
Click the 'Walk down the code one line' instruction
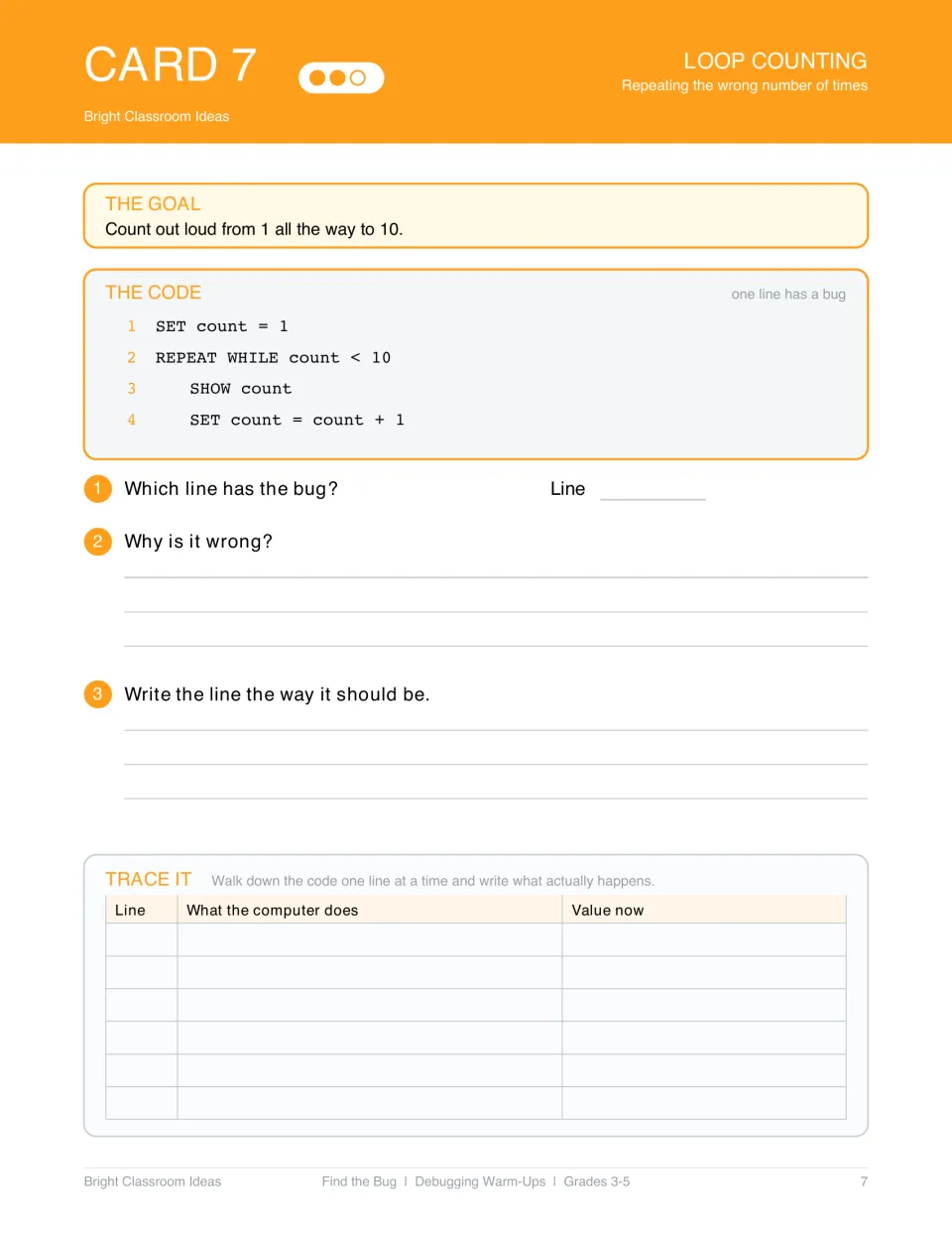click(x=432, y=881)
